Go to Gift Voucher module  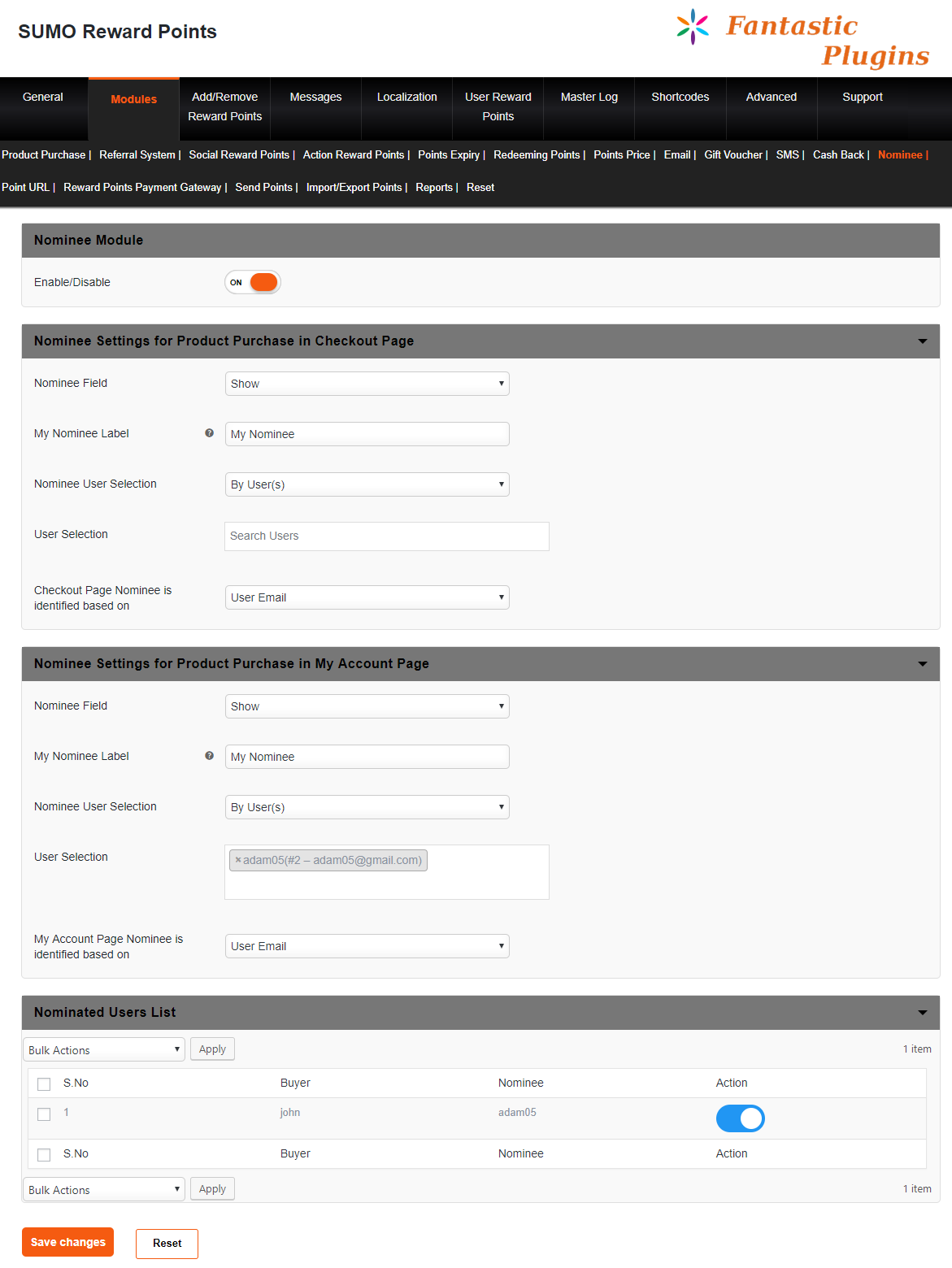tap(733, 154)
